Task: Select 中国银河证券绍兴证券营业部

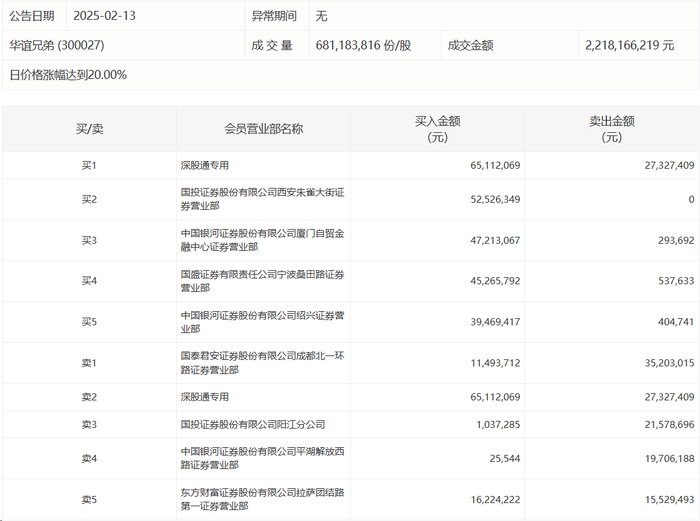Action: [x=262, y=322]
